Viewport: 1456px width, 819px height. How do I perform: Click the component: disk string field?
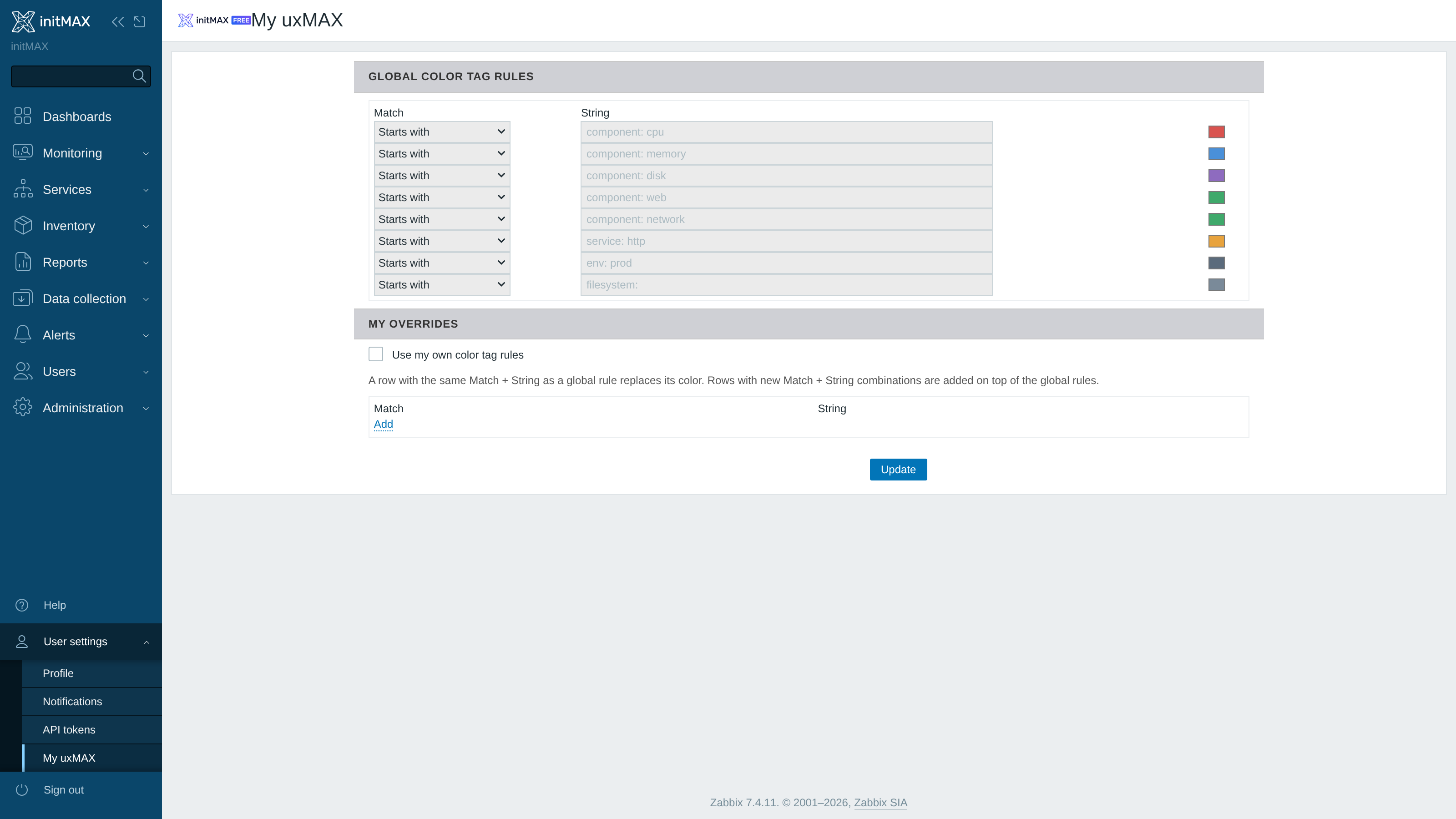click(786, 176)
